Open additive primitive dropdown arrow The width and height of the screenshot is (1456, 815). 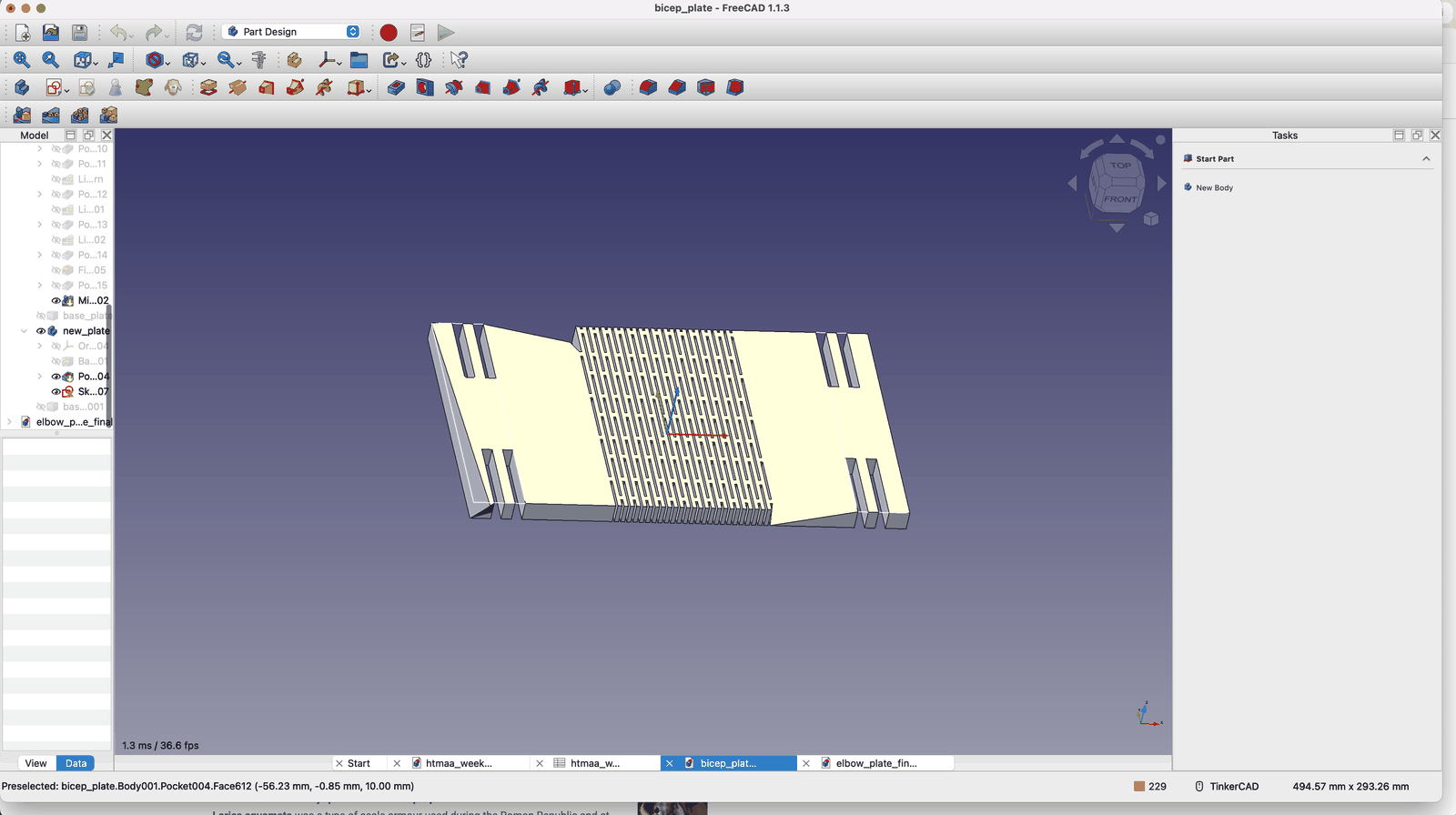click(x=369, y=90)
